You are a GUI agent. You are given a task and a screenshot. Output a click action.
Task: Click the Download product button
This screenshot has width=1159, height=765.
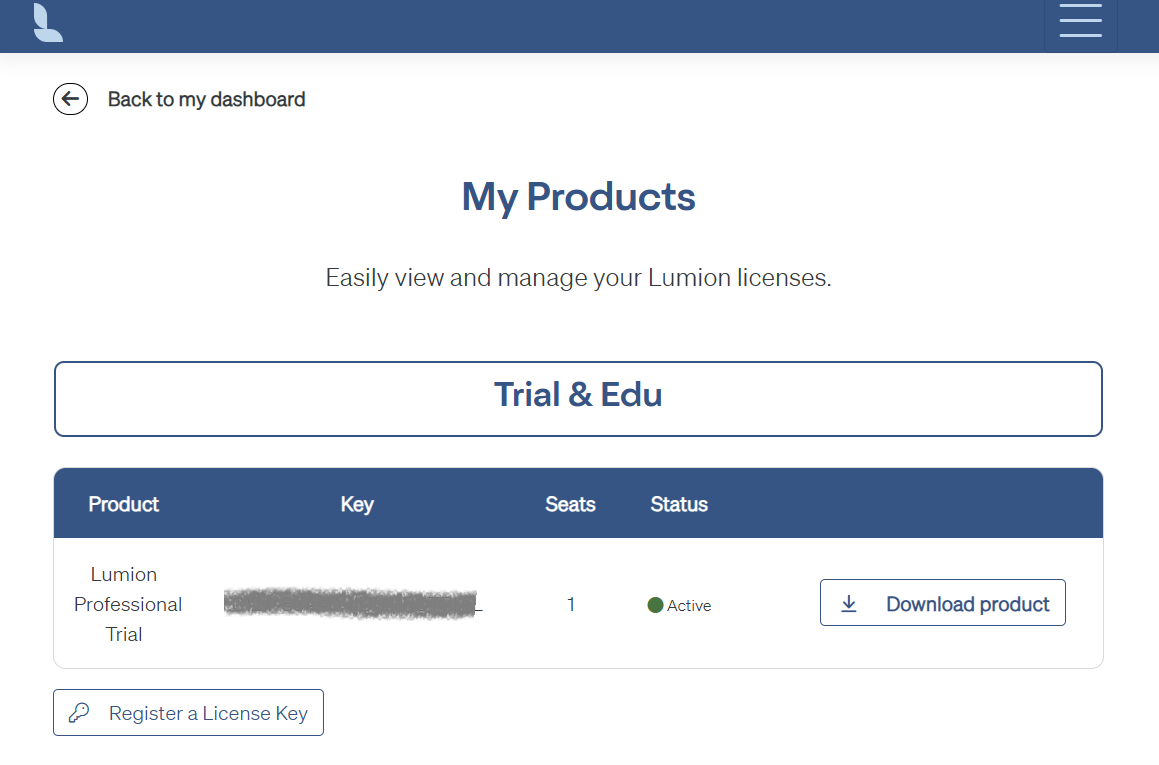(x=942, y=602)
